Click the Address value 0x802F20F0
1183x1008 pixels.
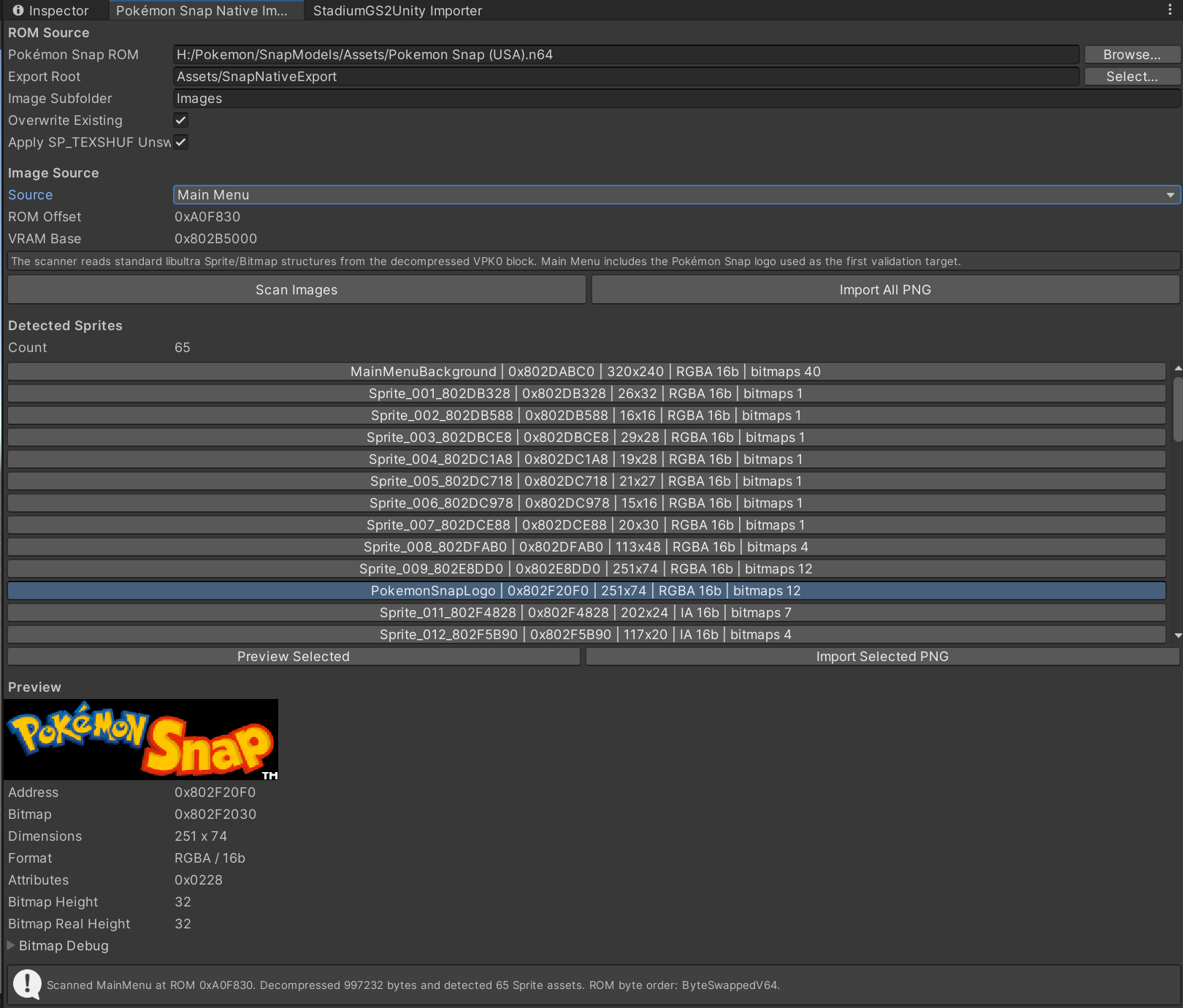[x=215, y=793]
